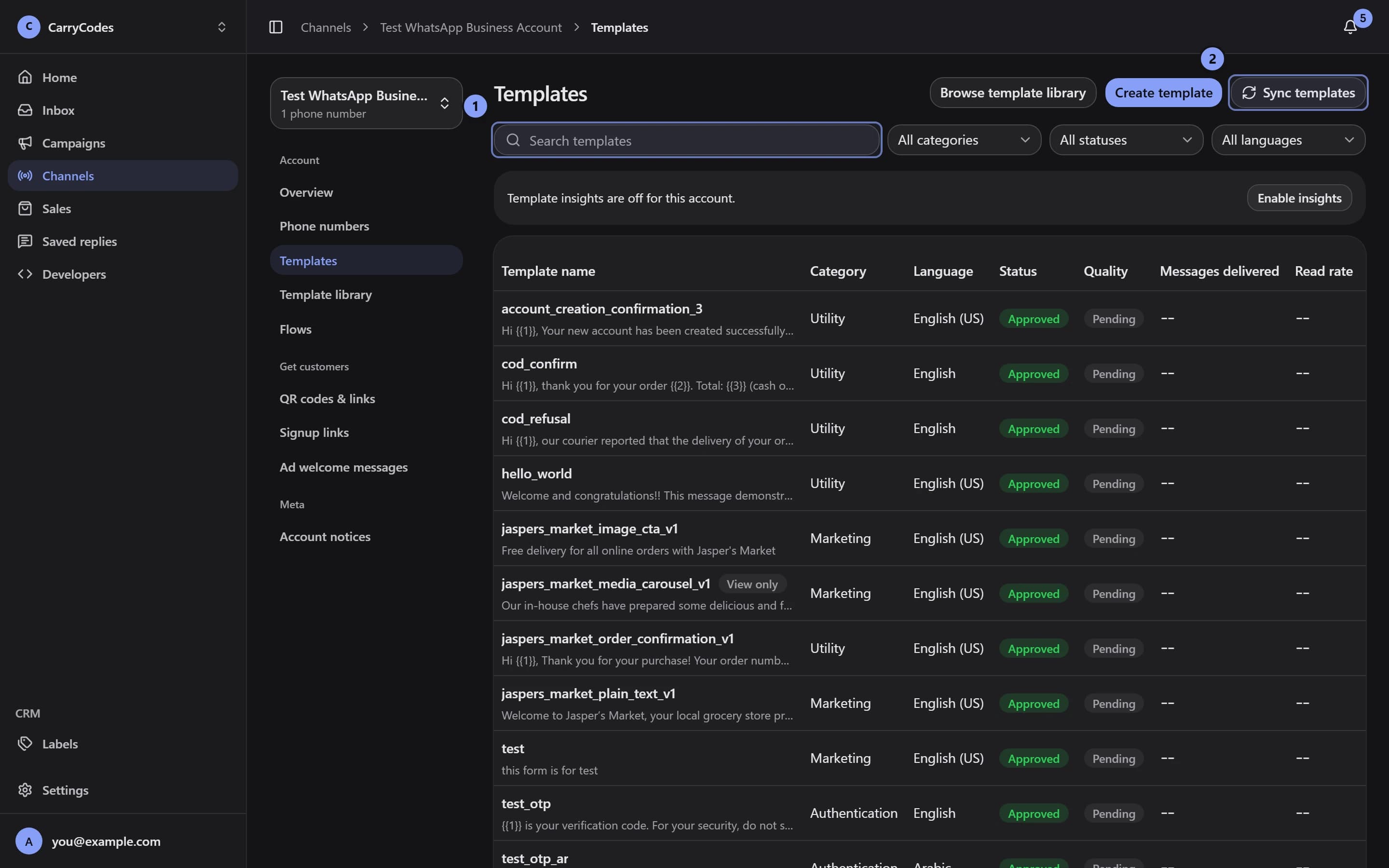Viewport: 1389px width, 868px height.
Task: Click Channels breadcrumb link
Action: pos(326,27)
